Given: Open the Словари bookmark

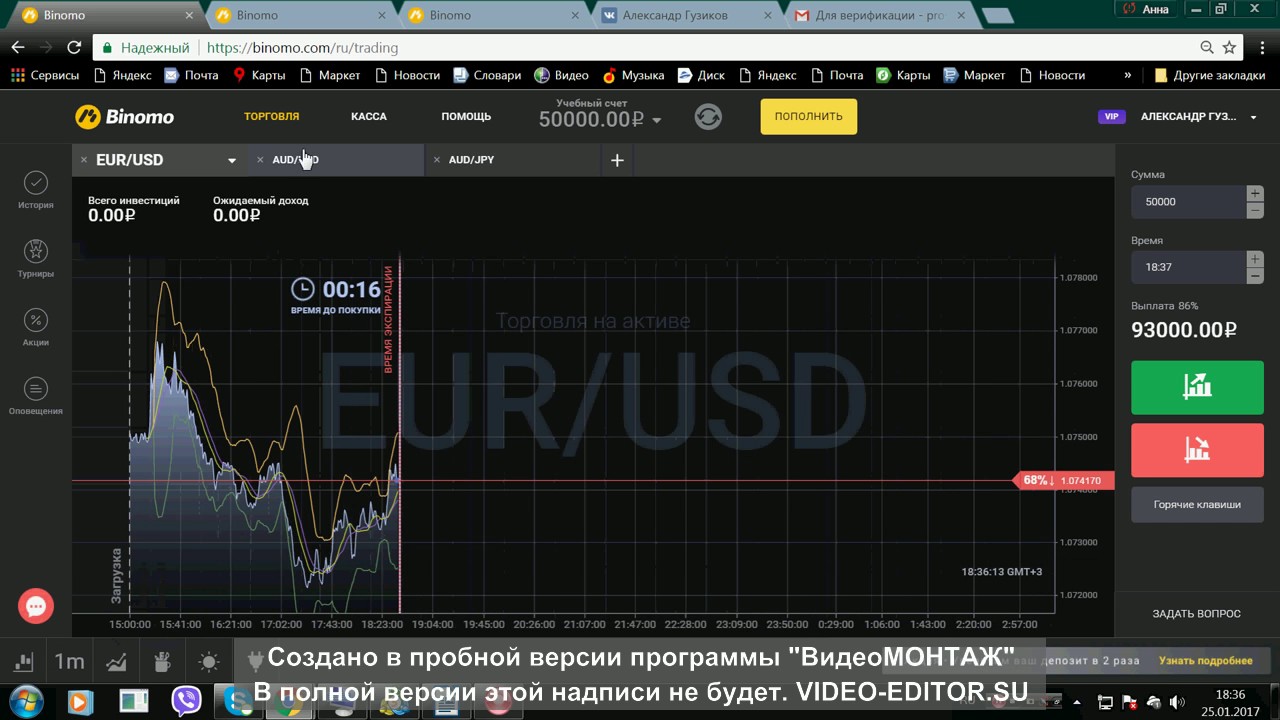Looking at the screenshot, I should [487, 75].
